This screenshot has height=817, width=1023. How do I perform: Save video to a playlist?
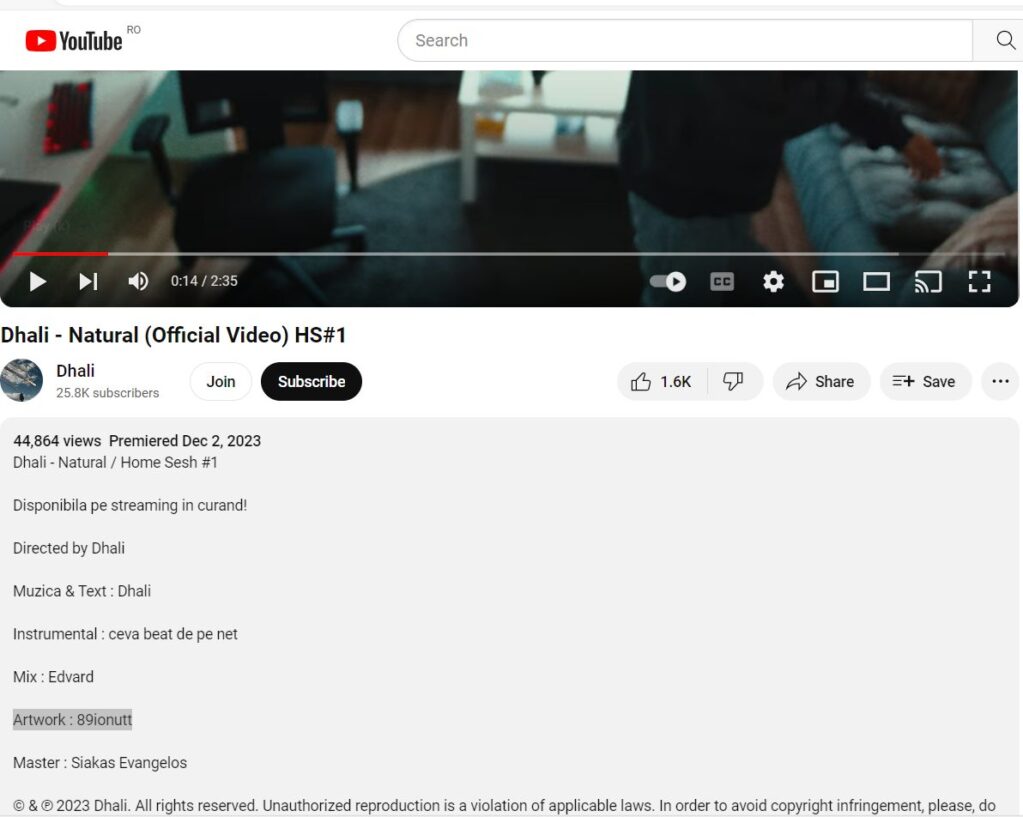tap(925, 382)
